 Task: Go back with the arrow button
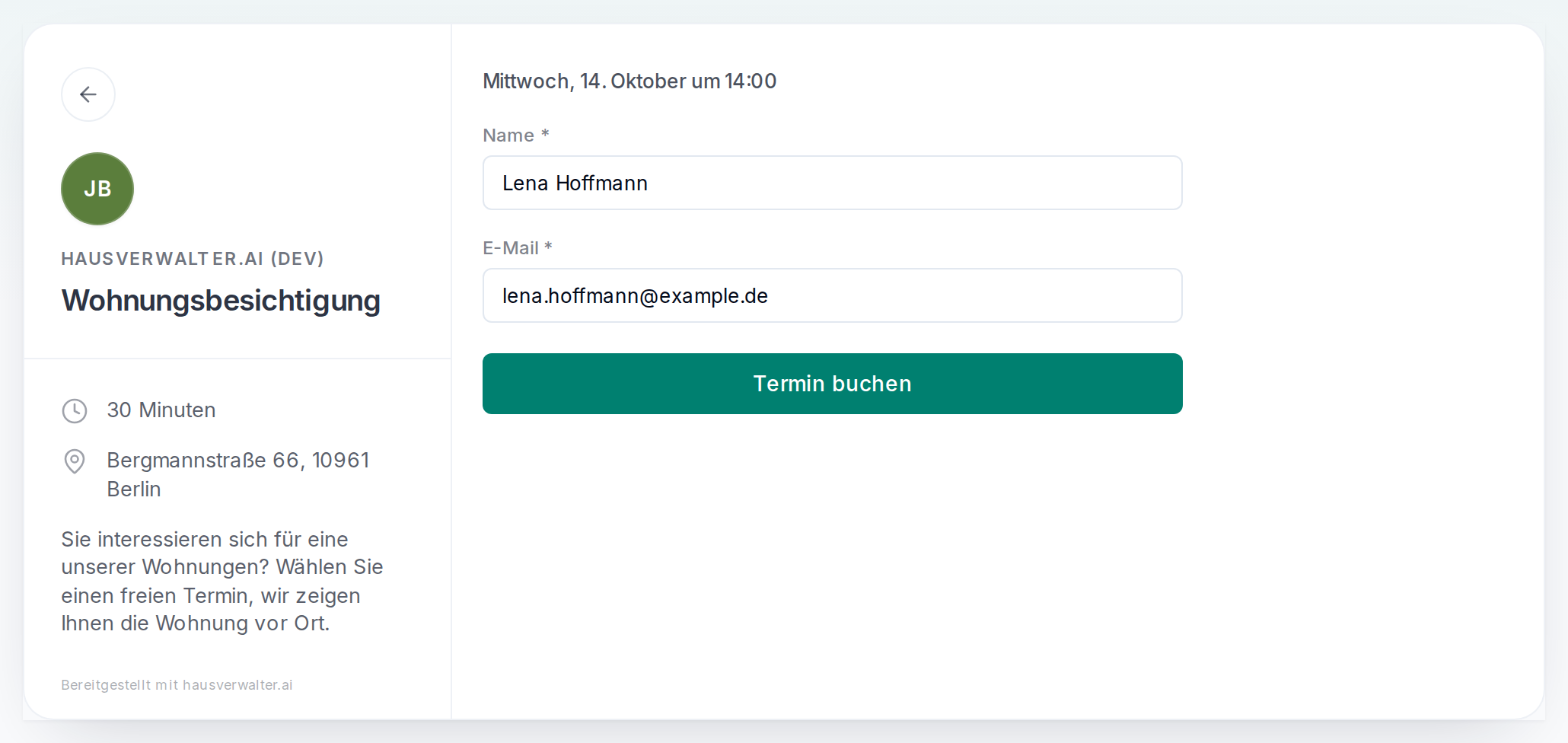tap(88, 94)
